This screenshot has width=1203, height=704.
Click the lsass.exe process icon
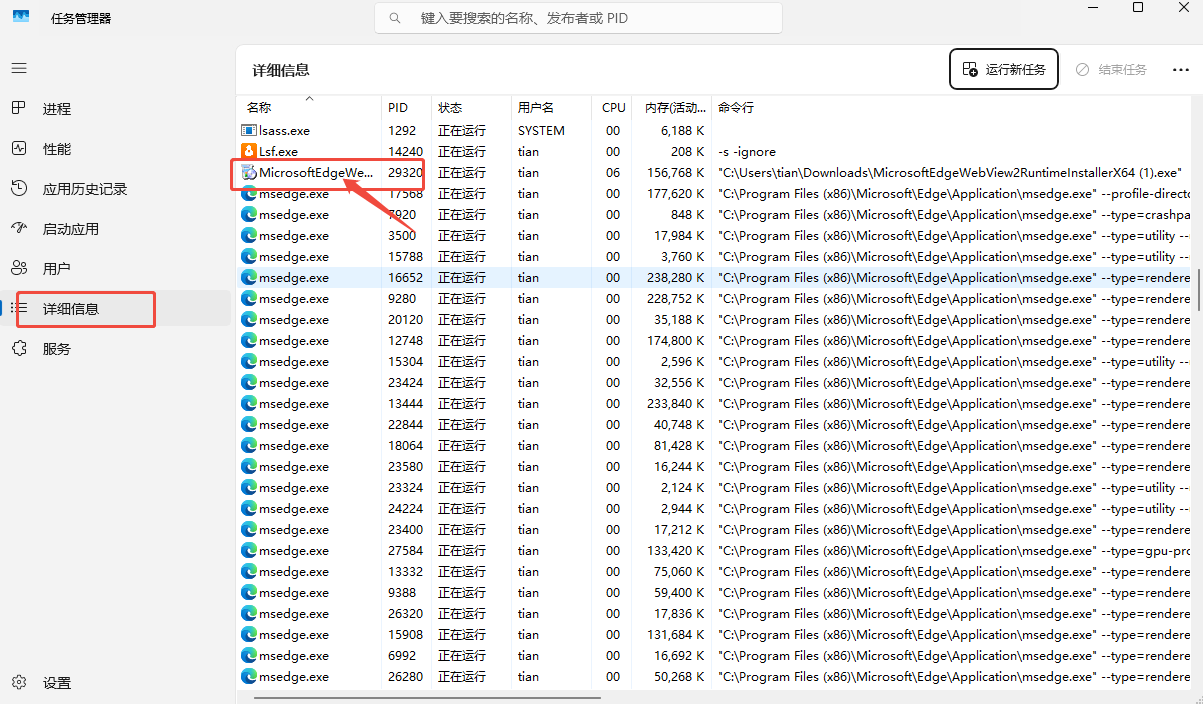(x=249, y=130)
